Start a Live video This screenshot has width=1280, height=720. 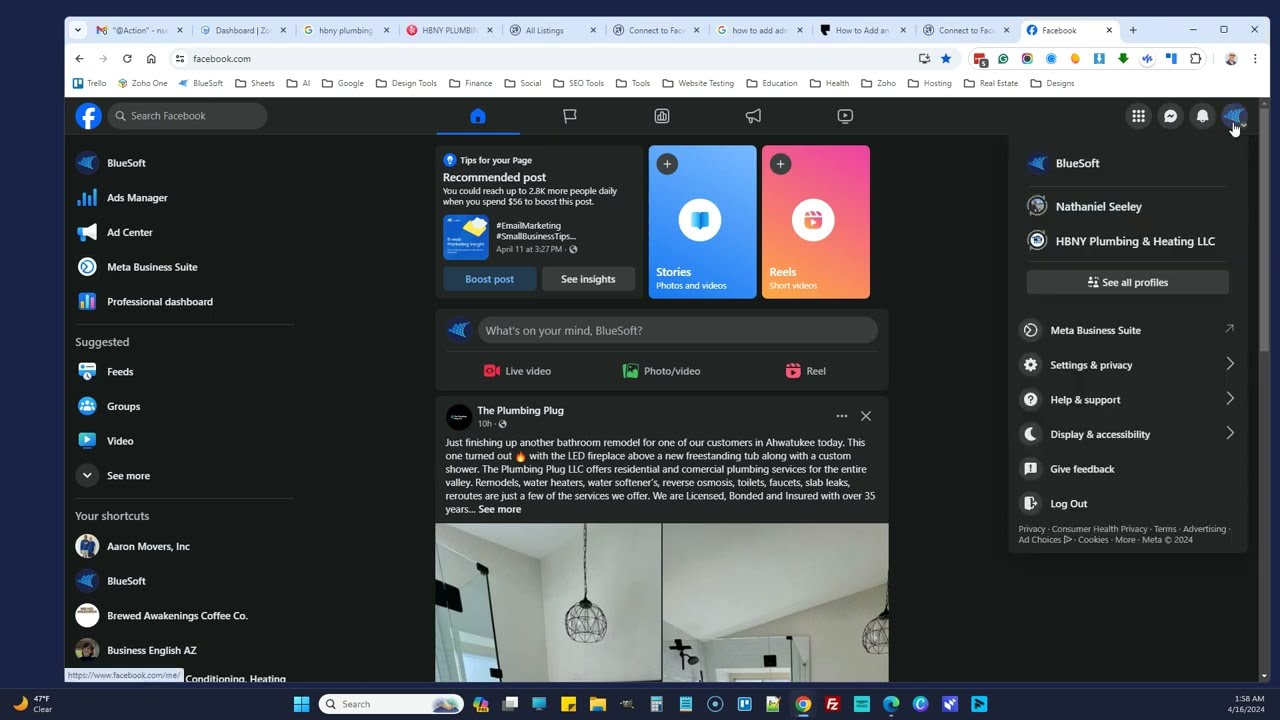pos(517,371)
